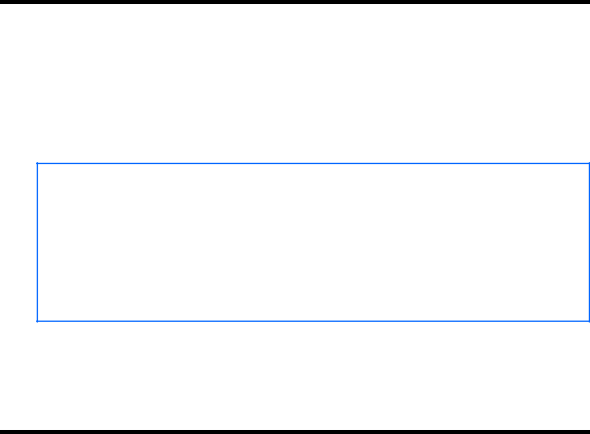This screenshot has height=434, width=590.
Task: Click the bottom-right corner of the blue rectangle
Action: click(x=589, y=321)
